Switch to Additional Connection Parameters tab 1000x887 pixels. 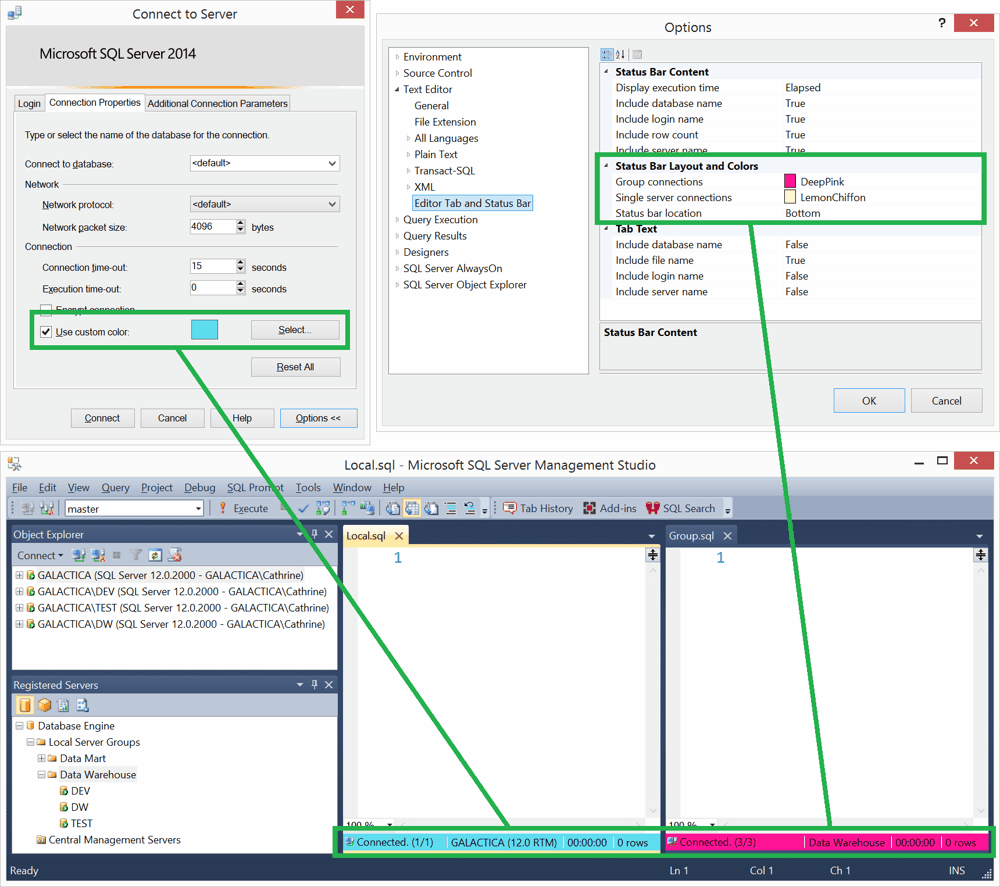pos(218,104)
